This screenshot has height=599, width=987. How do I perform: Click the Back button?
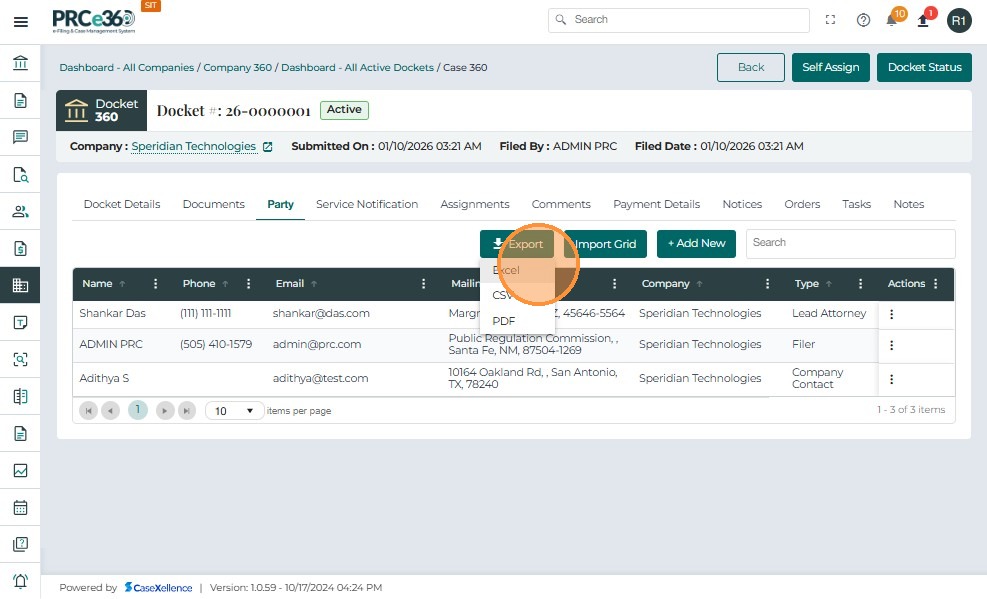(751, 67)
